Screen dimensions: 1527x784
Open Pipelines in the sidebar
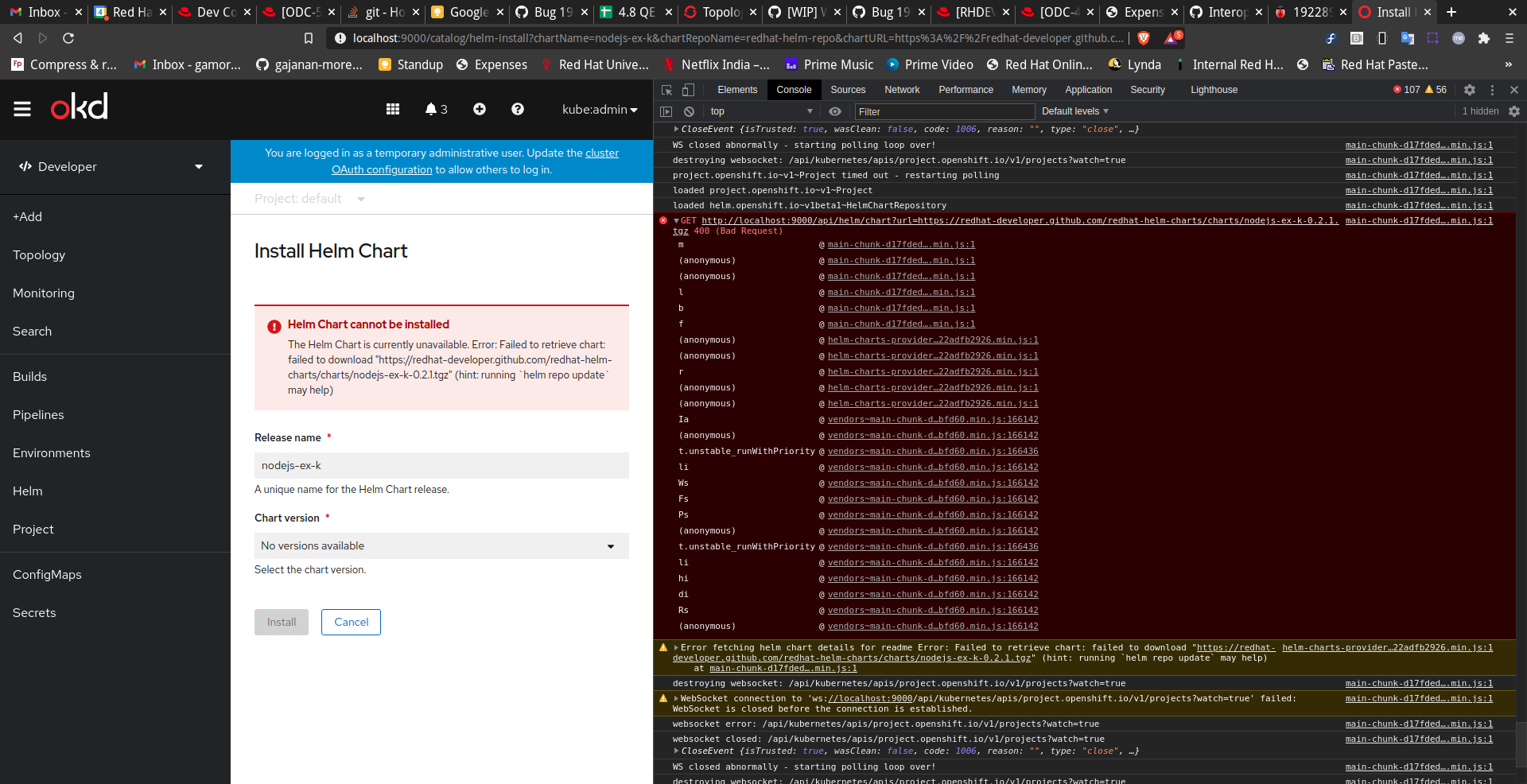(115, 414)
